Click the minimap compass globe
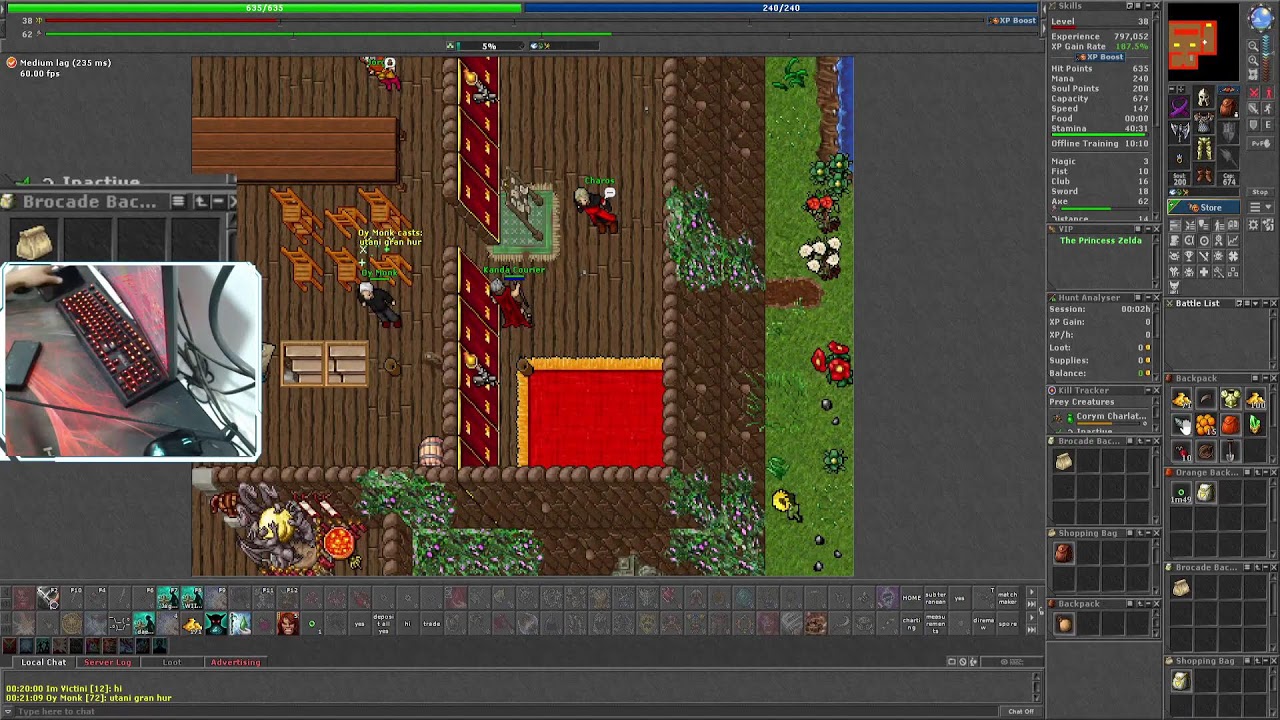Viewport: 1280px width, 720px height. tap(1261, 17)
